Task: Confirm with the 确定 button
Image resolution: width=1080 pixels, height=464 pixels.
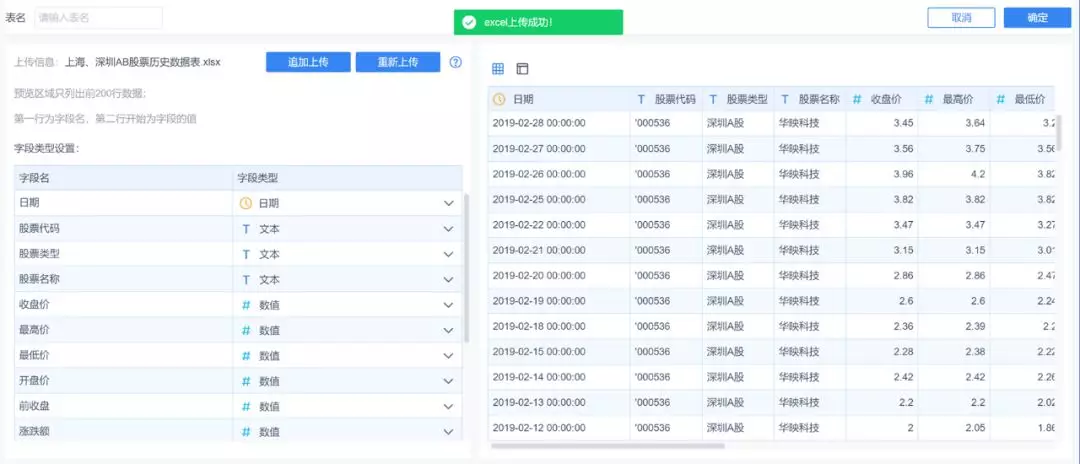Action: pyautogui.click(x=1037, y=18)
